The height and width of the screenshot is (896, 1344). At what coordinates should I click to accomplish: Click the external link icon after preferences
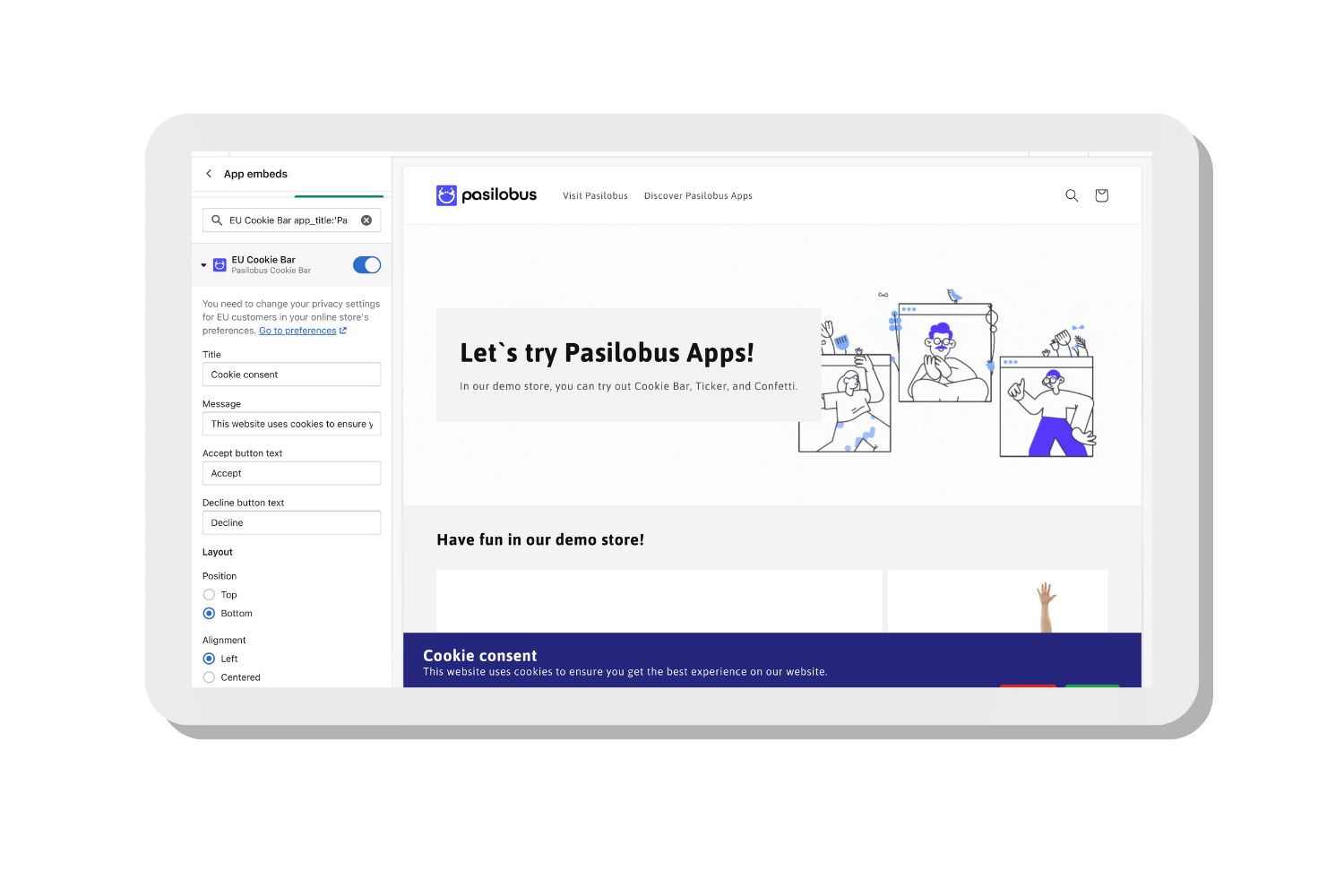coord(343,331)
